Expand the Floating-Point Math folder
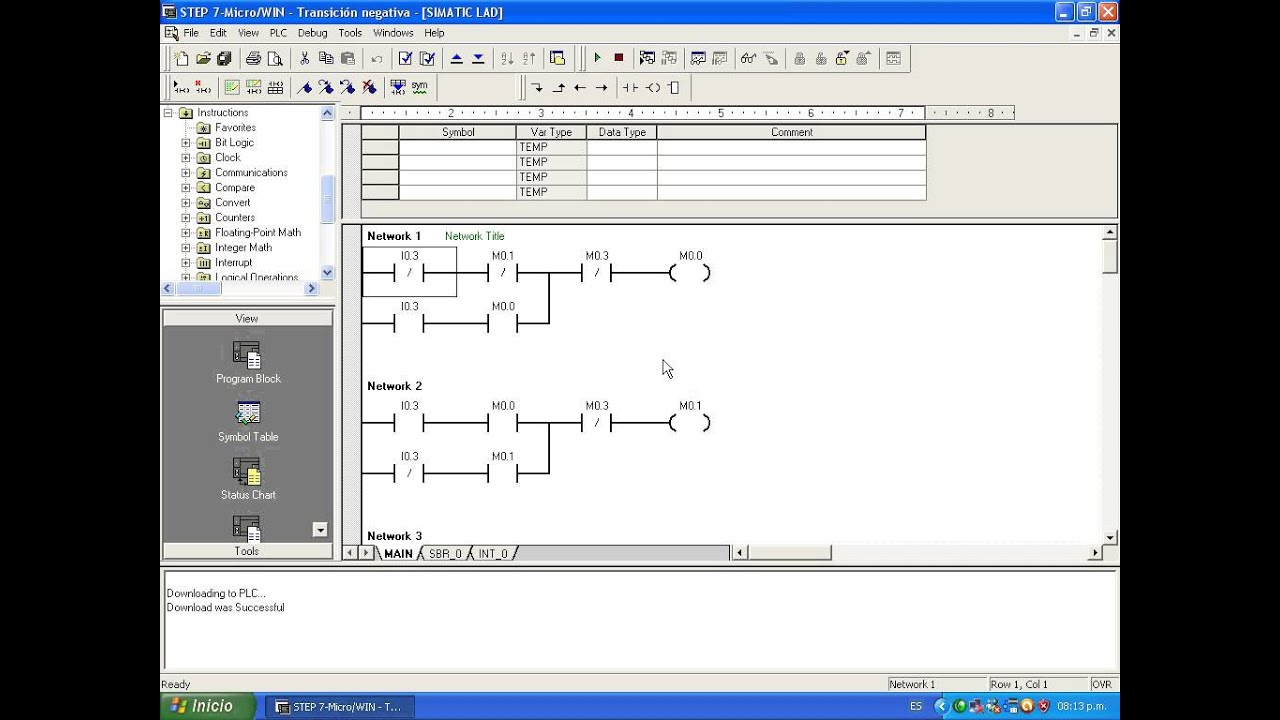The height and width of the screenshot is (720, 1280). (186, 233)
